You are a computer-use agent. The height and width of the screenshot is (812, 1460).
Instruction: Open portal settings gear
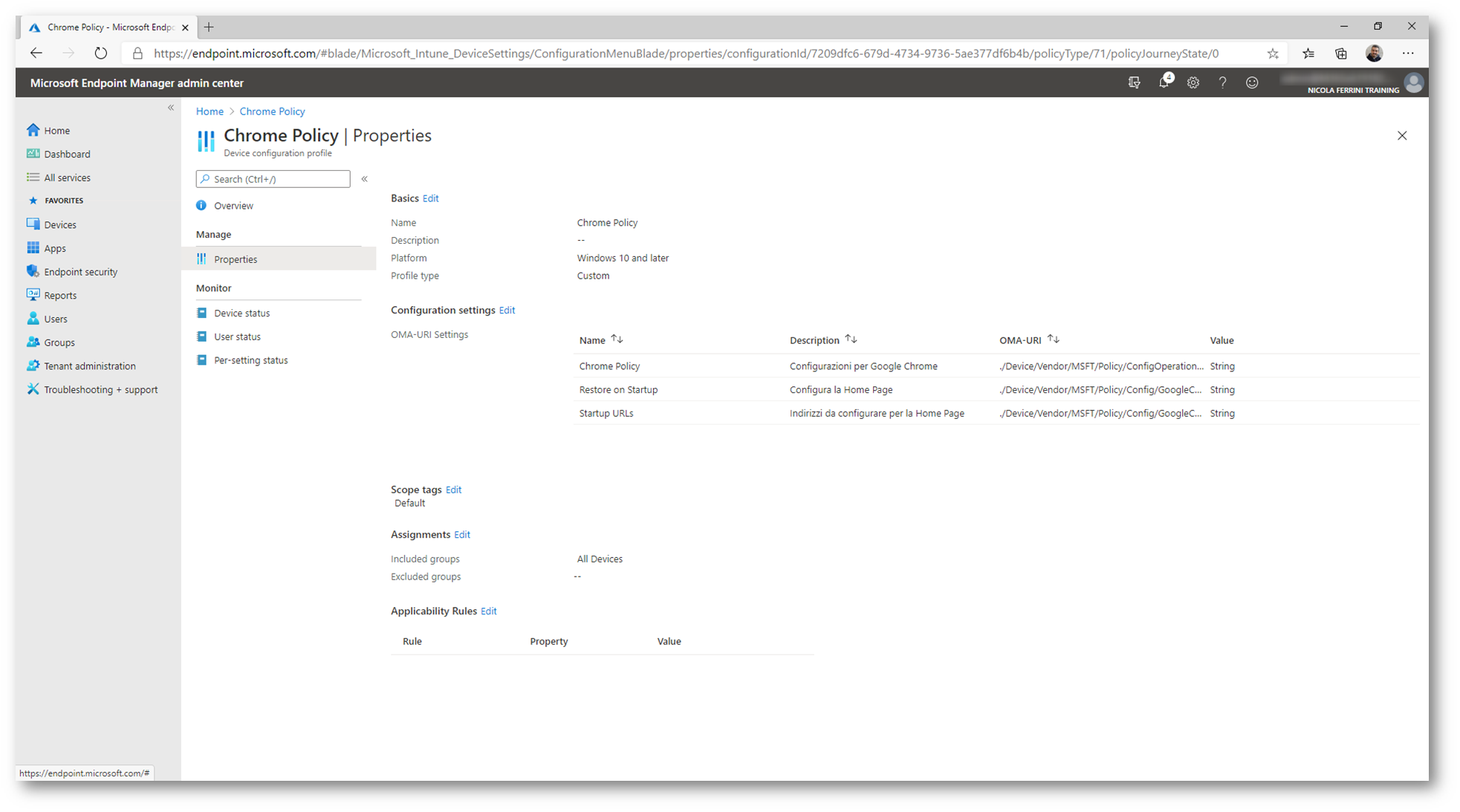point(1193,83)
